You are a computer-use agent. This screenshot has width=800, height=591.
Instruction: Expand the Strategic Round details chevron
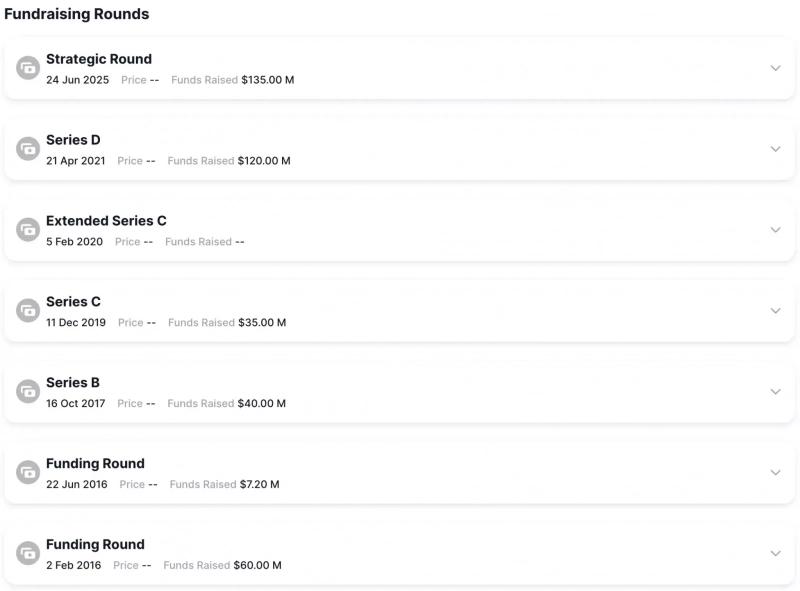776,68
